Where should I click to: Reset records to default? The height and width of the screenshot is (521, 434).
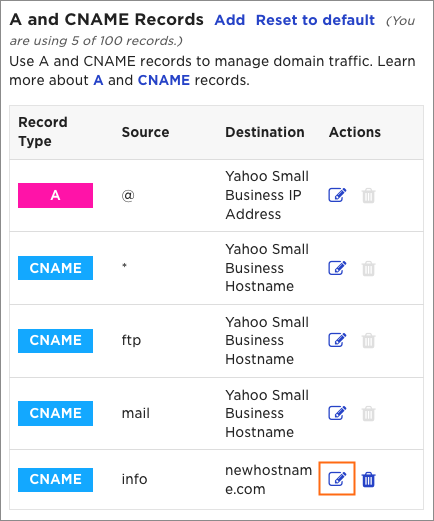pos(315,20)
